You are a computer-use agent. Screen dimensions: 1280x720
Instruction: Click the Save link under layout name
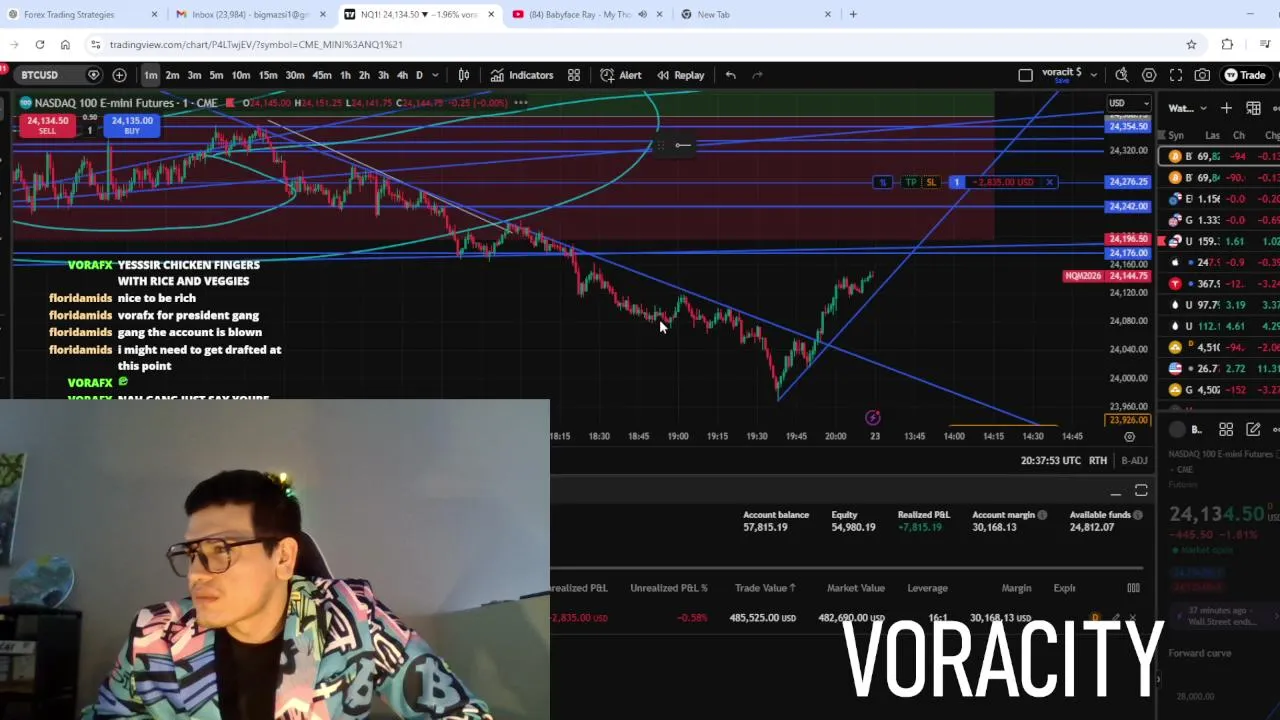click(x=1062, y=82)
